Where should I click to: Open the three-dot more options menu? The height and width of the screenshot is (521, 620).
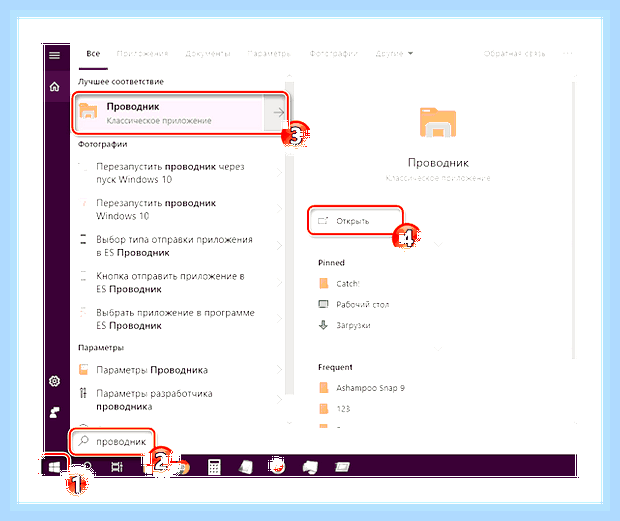tap(568, 53)
